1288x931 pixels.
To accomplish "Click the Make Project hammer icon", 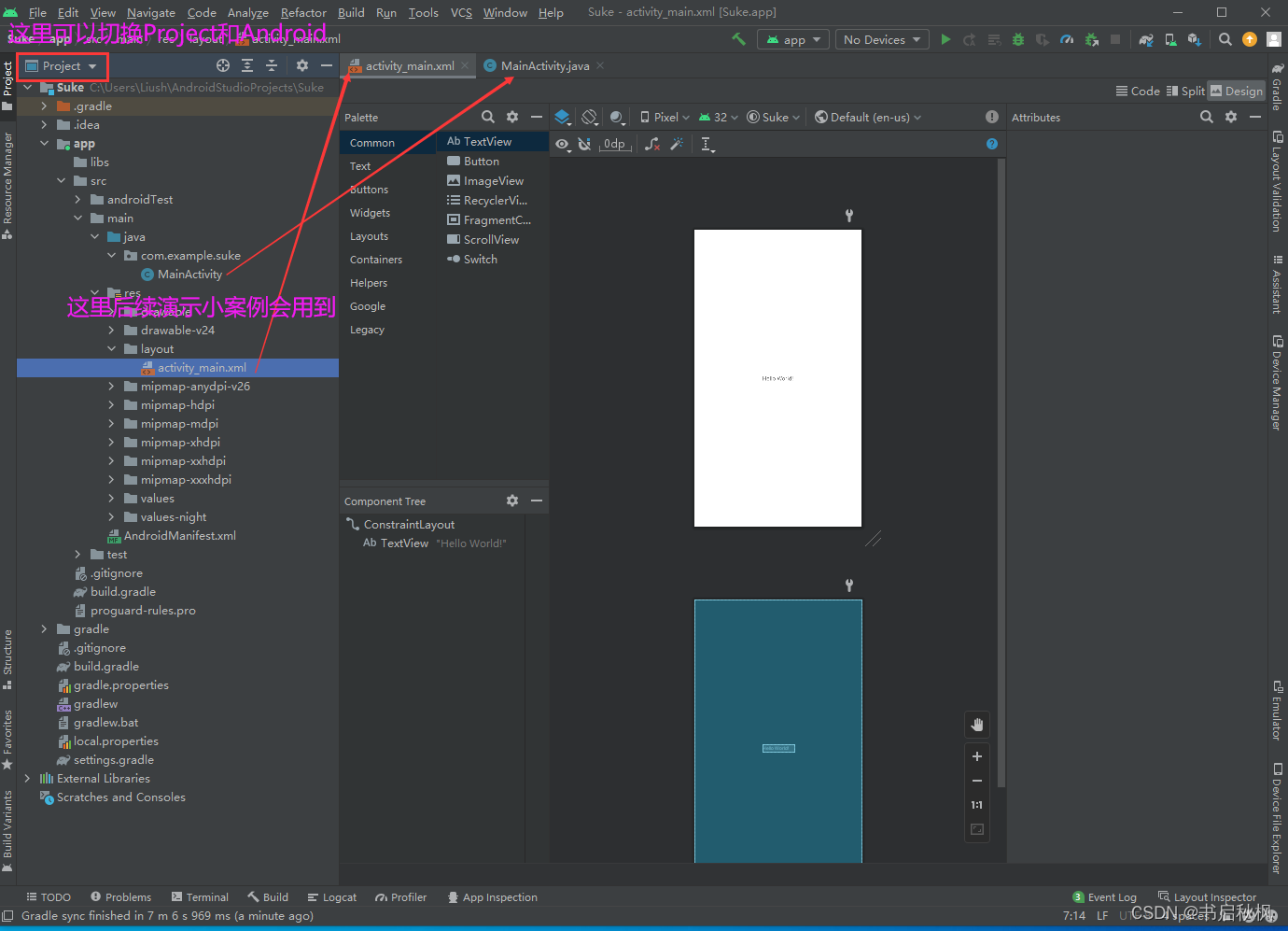I will (x=738, y=39).
